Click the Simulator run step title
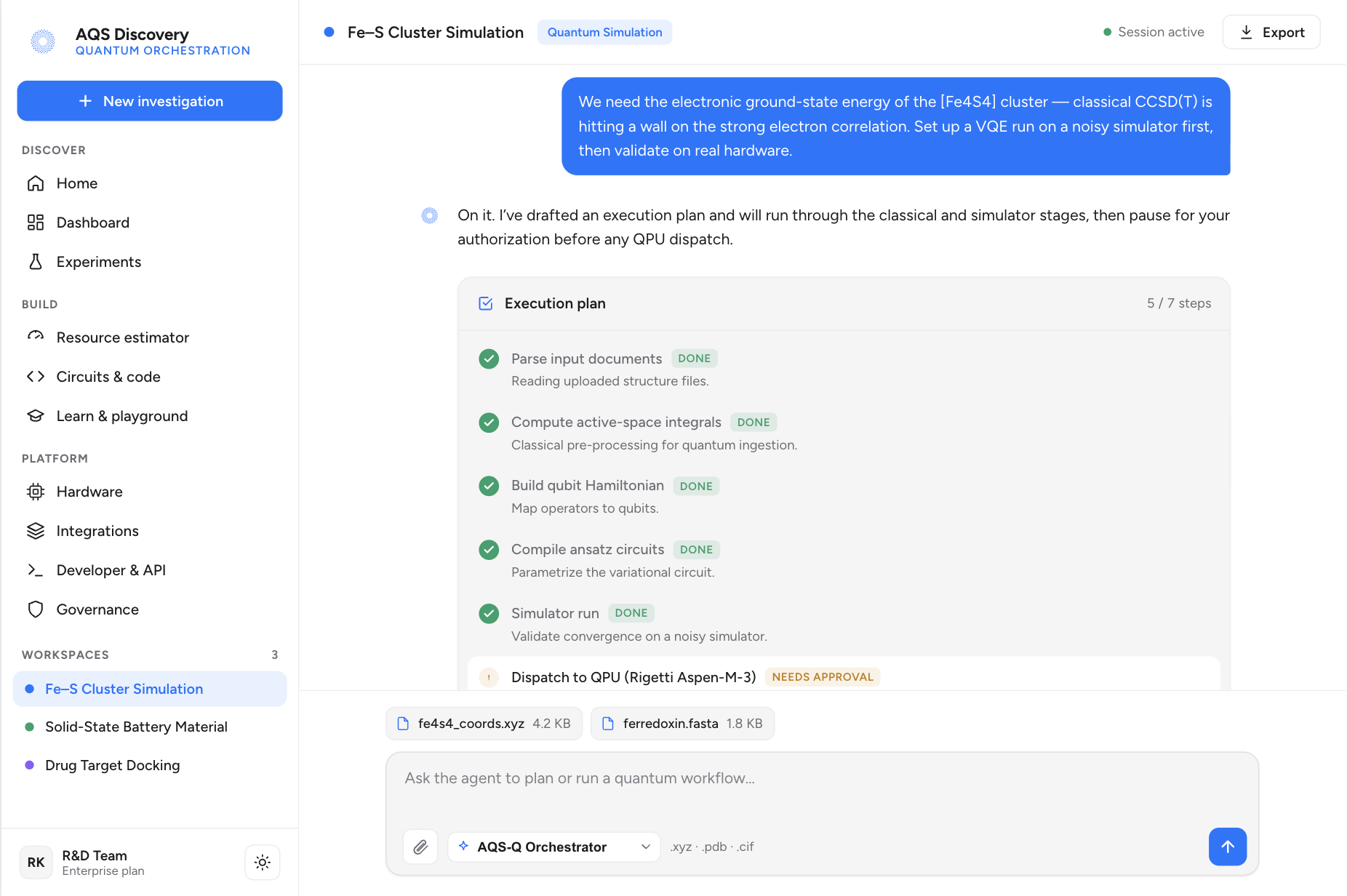 (555, 613)
